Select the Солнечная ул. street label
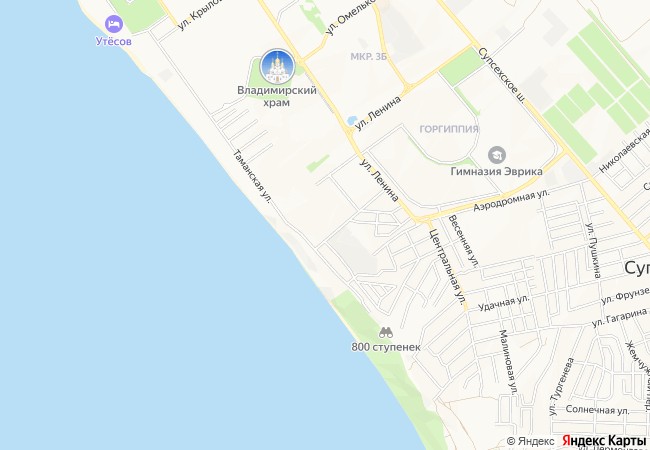 (x=597, y=410)
